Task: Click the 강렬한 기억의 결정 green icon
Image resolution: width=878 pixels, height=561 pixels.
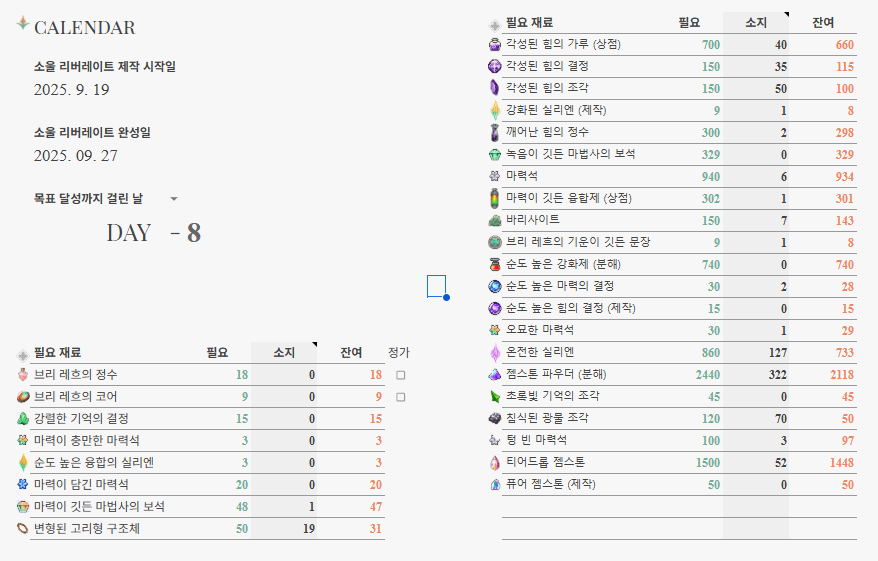Action: tap(22, 419)
